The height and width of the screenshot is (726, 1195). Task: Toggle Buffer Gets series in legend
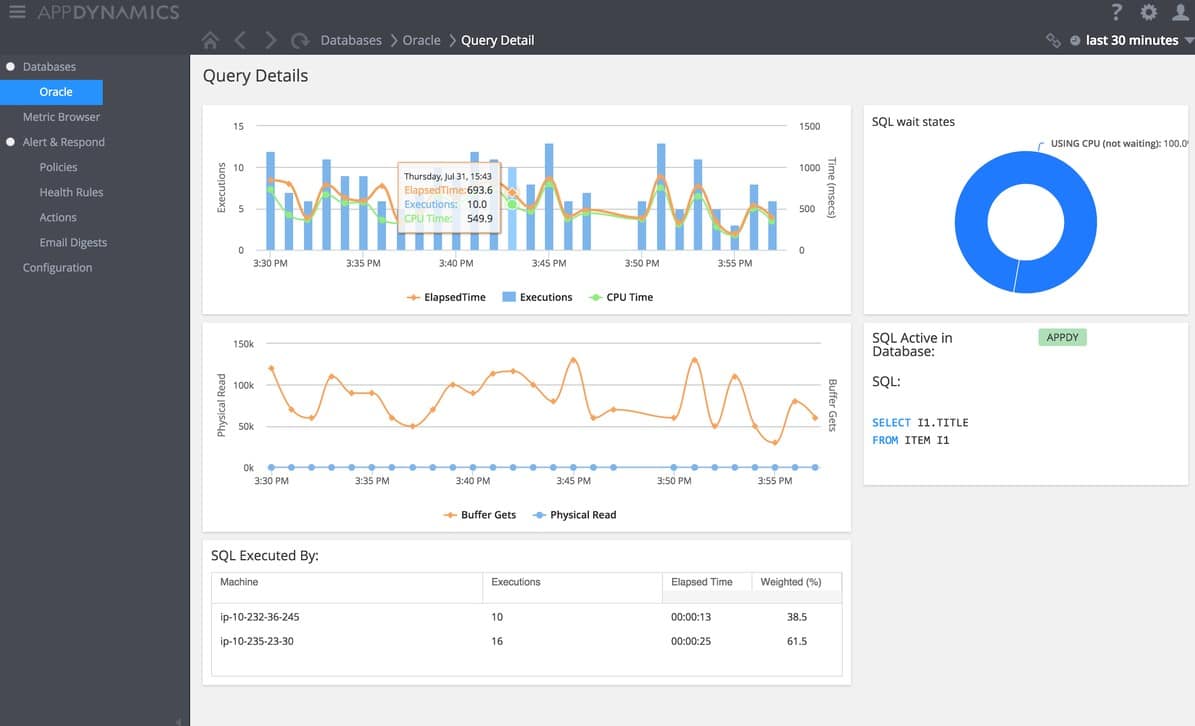pos(479,515)
